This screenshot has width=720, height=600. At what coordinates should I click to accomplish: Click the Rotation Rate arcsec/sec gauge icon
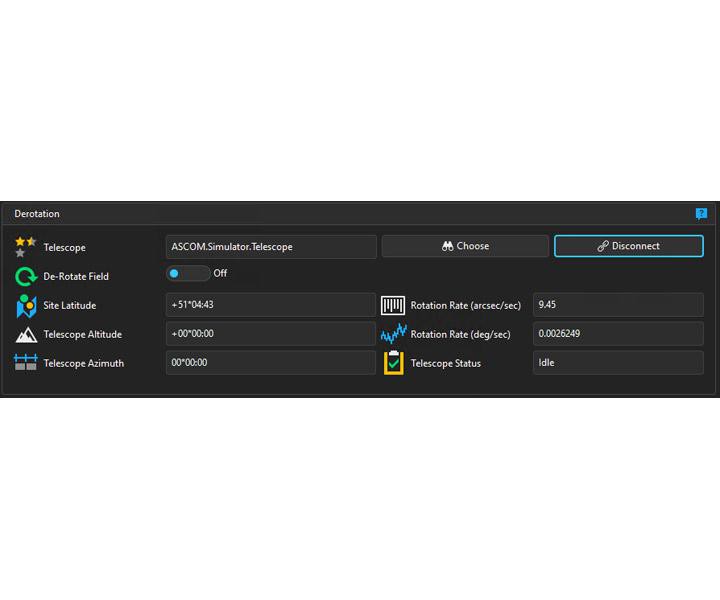[393, 306]
